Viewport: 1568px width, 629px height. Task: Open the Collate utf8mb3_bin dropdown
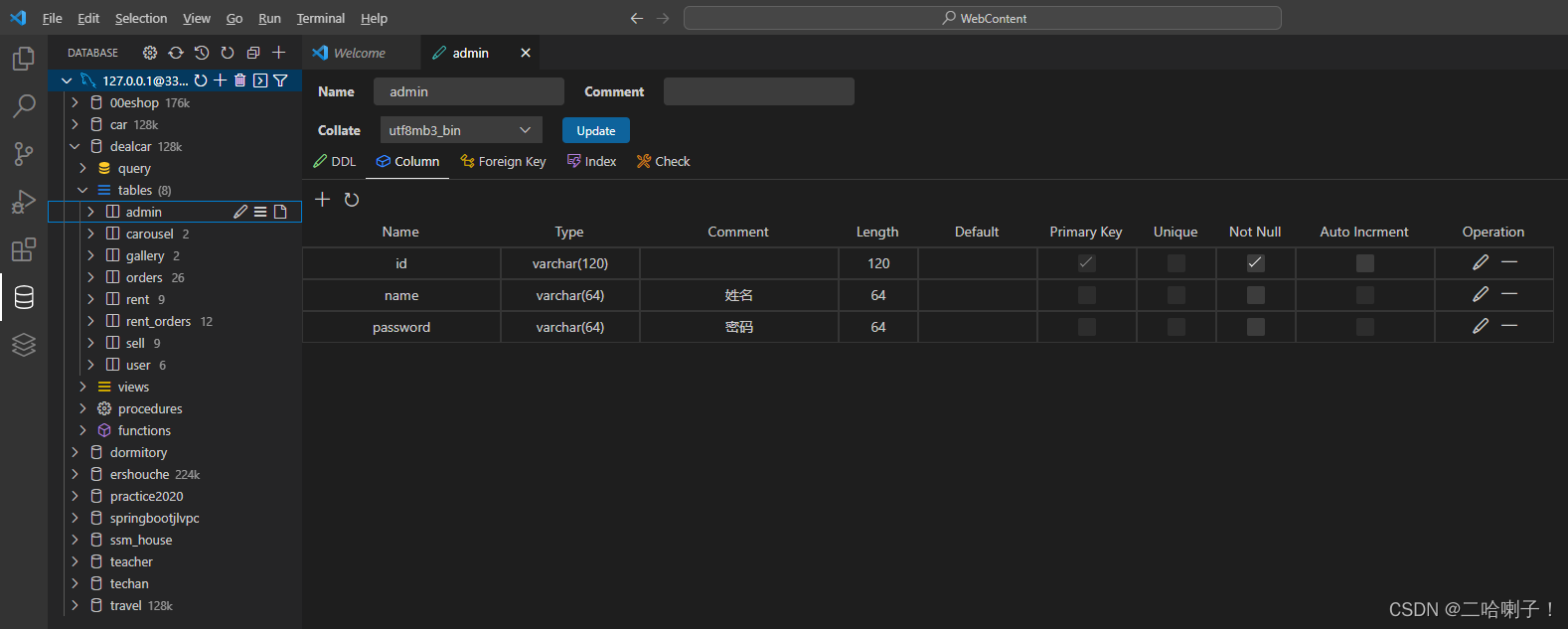pos(461,130)
